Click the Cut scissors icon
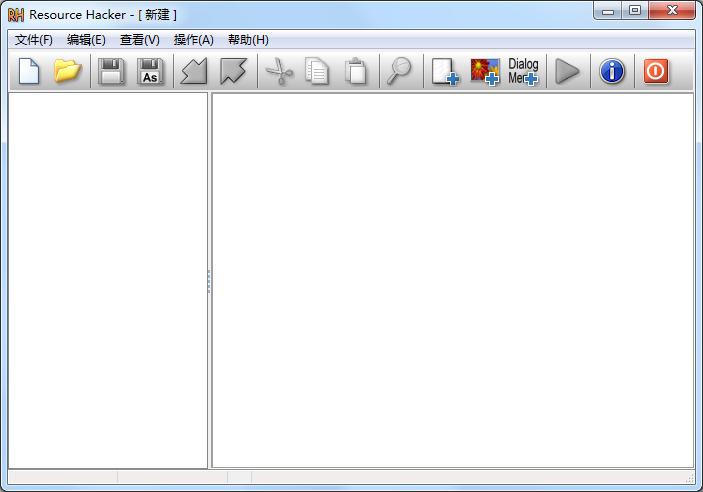 click(279, 71)
